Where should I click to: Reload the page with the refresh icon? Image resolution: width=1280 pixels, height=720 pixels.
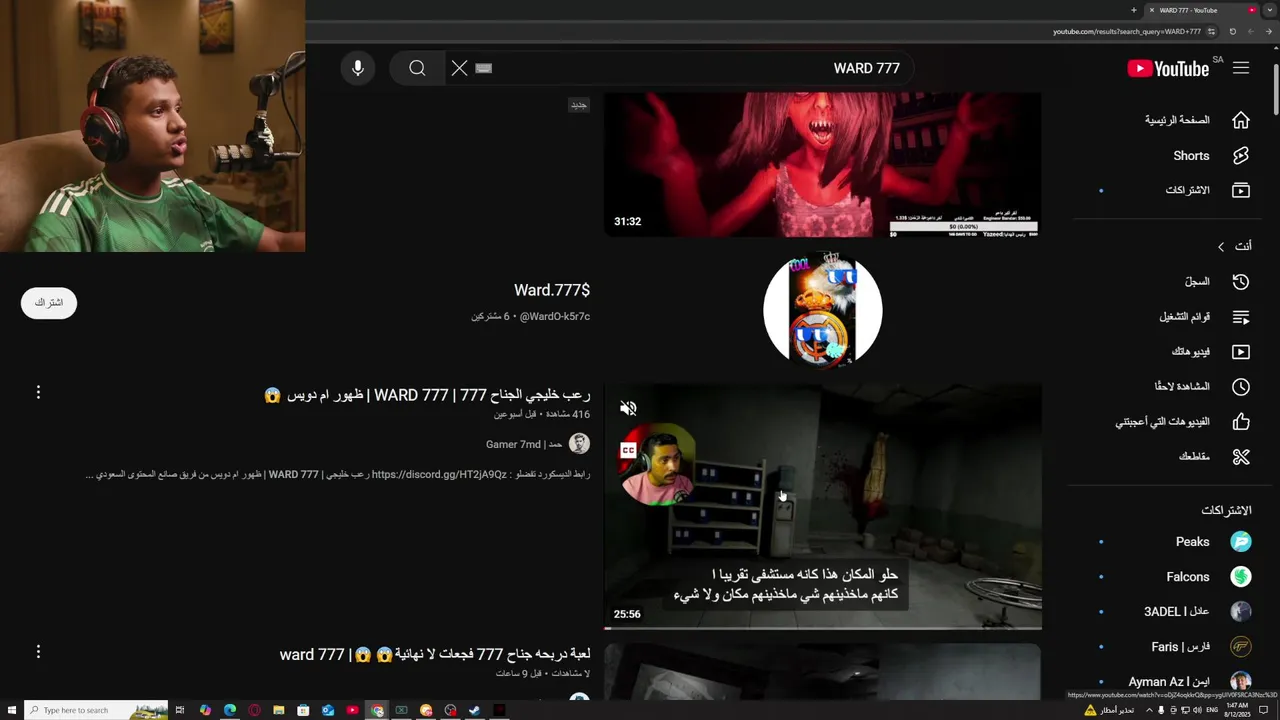[x=1233, y=32]
